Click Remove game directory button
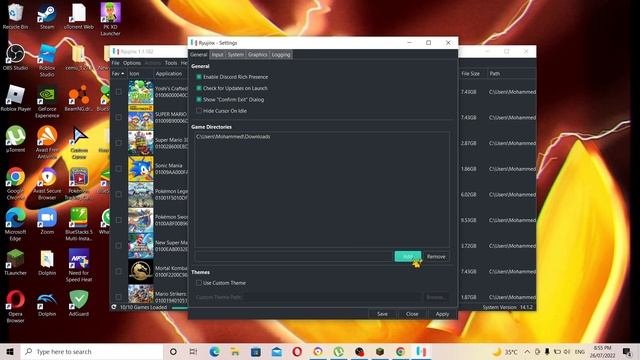This screenshot has height=360, width=640. [x=436, y=256]
